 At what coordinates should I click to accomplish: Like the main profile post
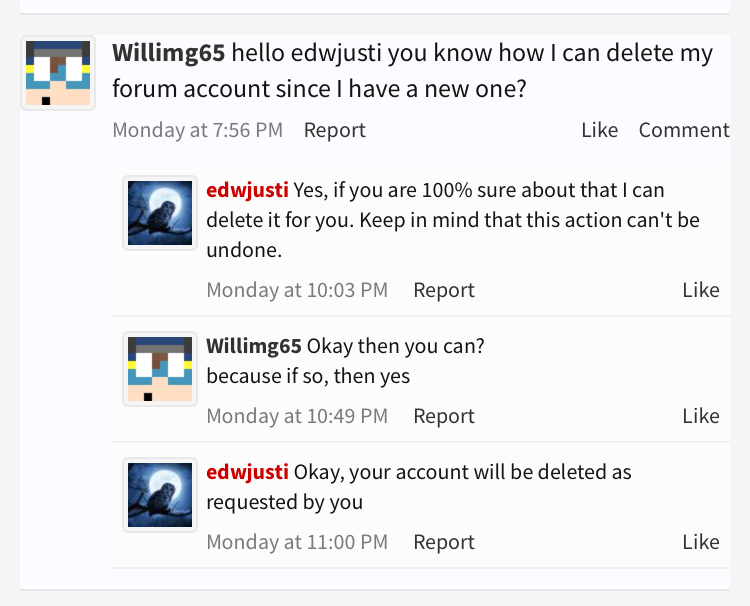(x=600, y=130)
